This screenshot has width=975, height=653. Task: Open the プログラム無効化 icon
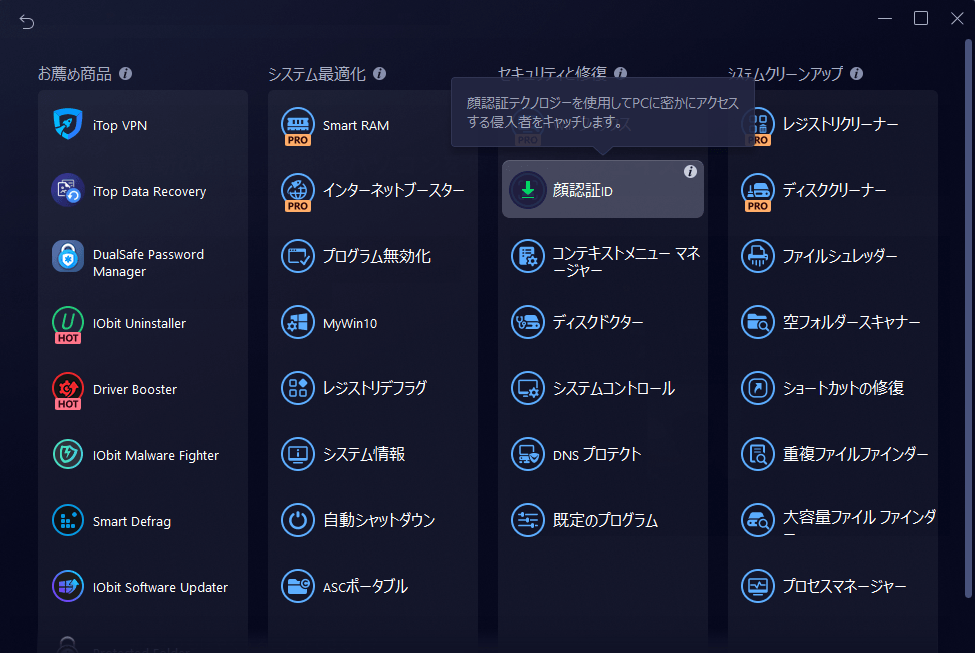coord(298,256)
